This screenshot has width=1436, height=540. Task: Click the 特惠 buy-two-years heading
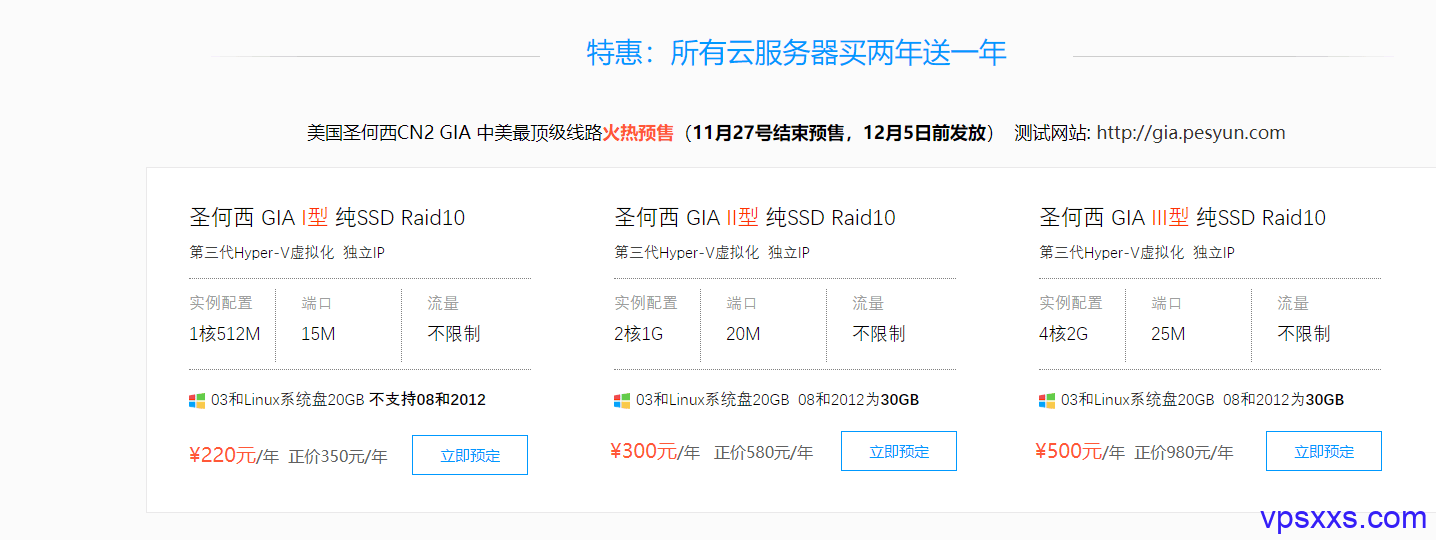[796, 53]
